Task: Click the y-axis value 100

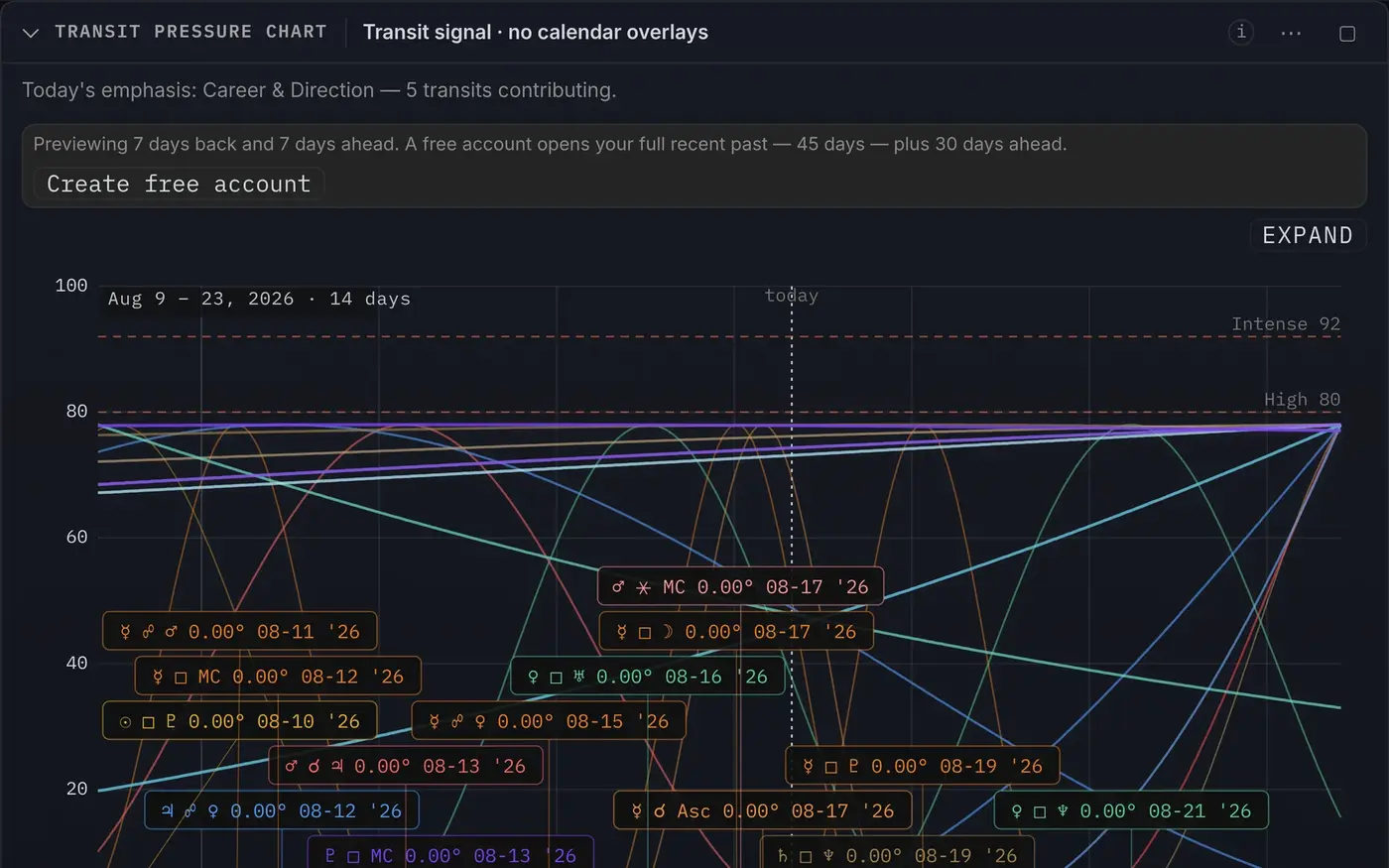Action: (x=71, y=286)
